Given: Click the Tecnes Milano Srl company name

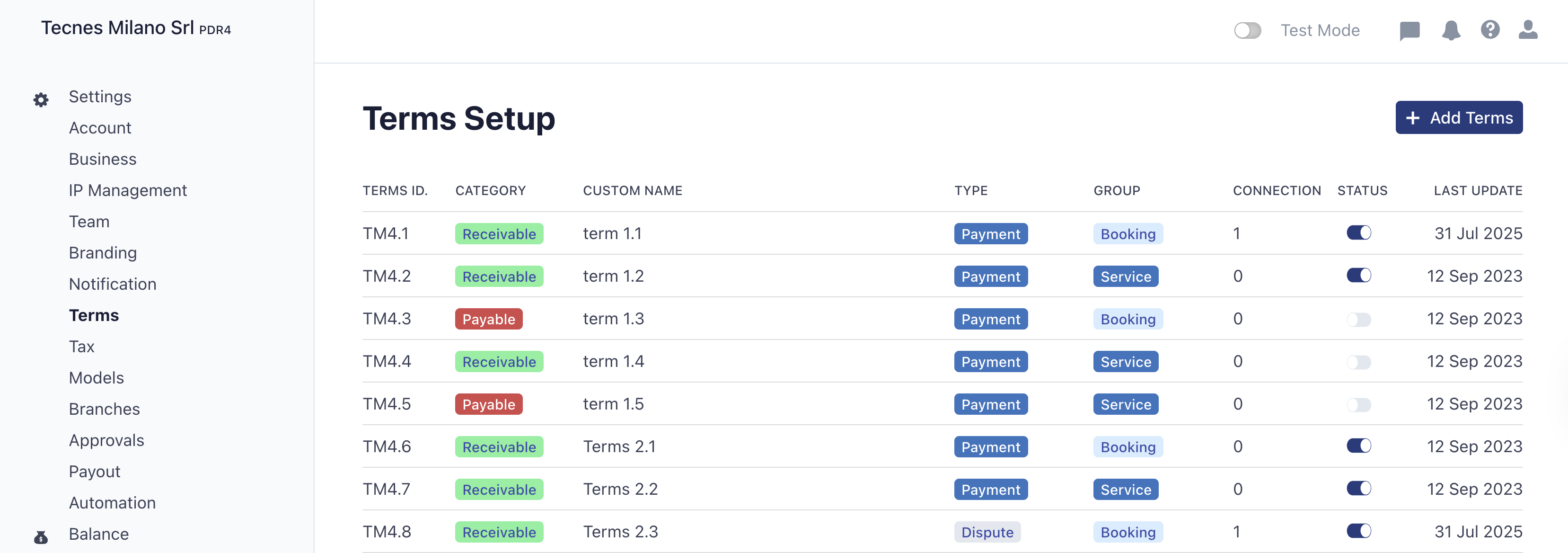Looking at the screenshot, I should click(117, 28).
